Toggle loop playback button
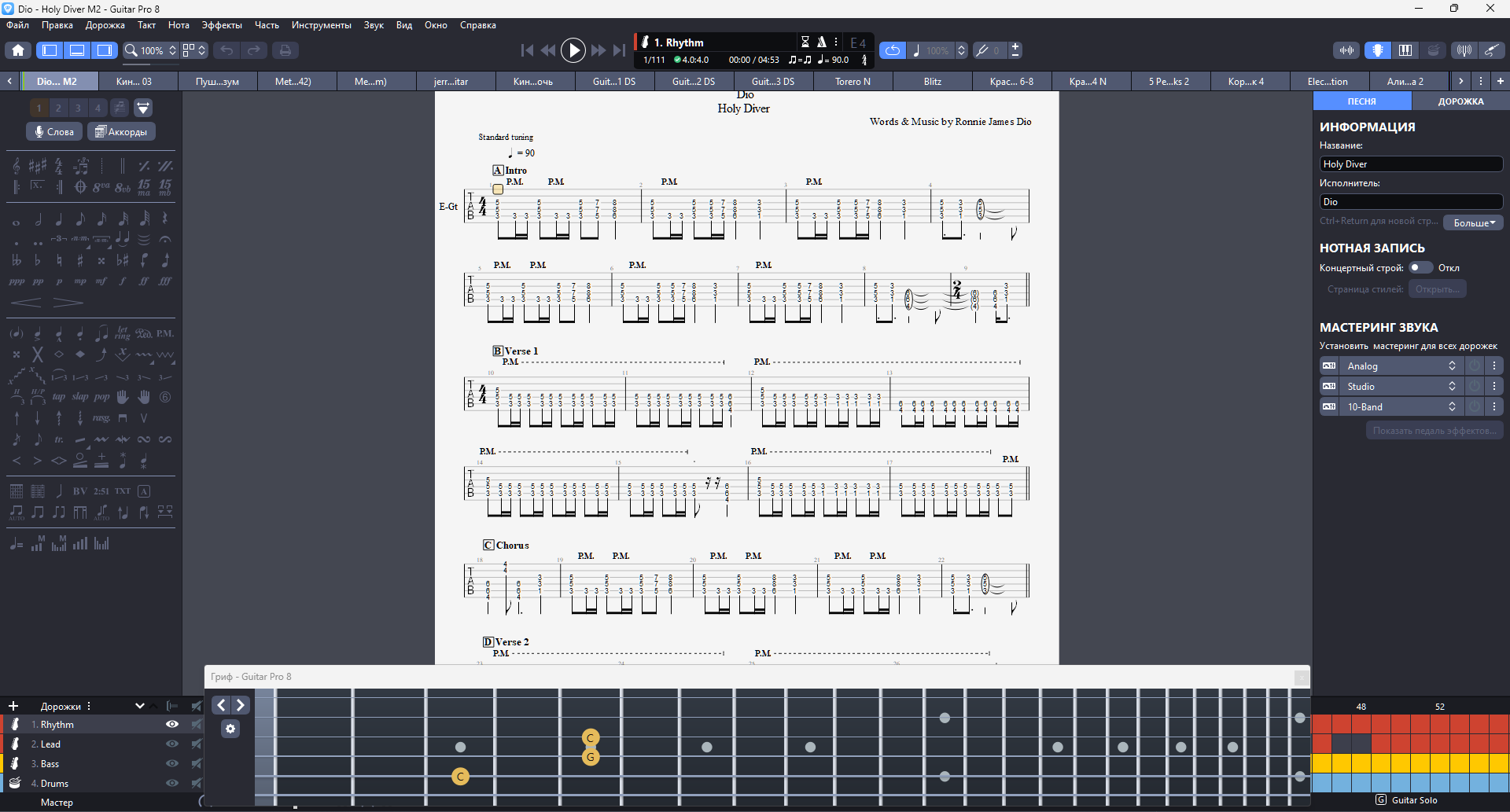1510x812 pixels. [x=892, y=50]
